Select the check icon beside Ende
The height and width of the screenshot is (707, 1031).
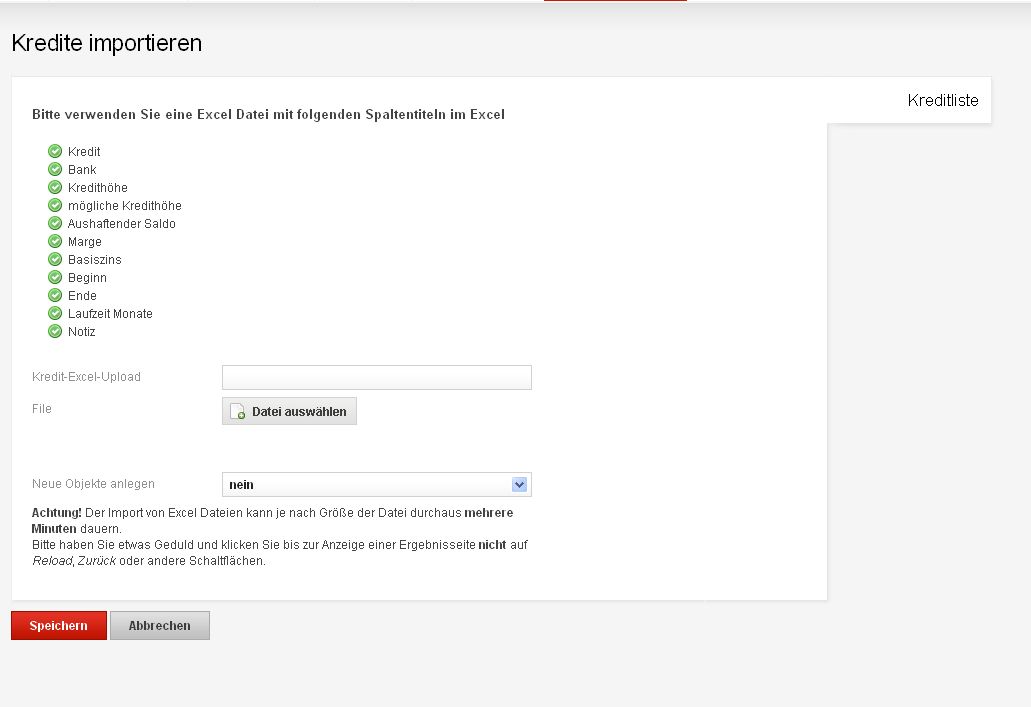click(55, 295)
